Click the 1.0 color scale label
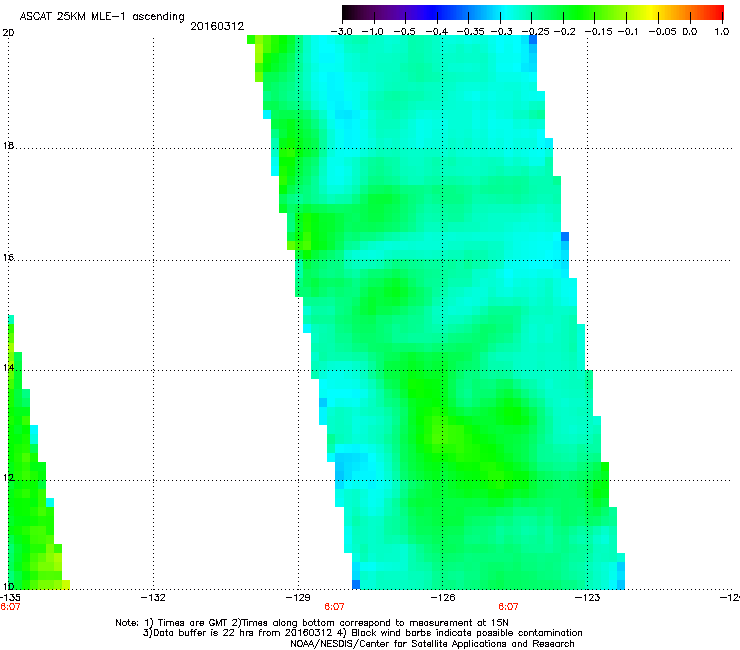 point(722,32)
